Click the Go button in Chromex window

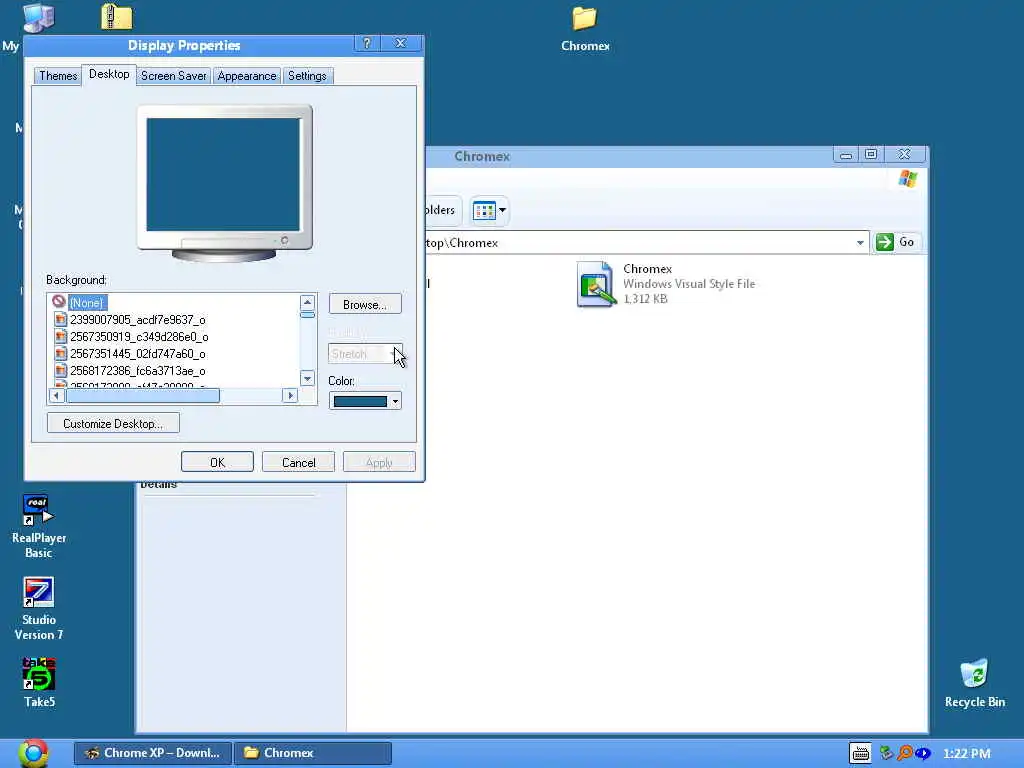[896, 242]
